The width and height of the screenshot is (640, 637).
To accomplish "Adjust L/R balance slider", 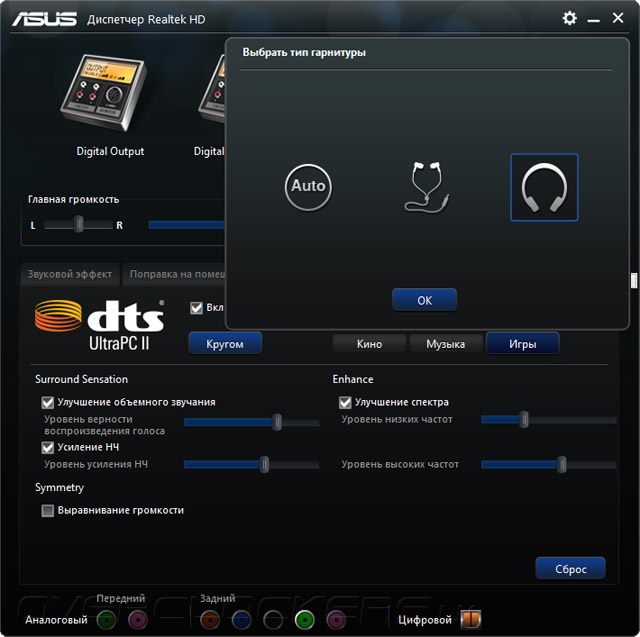I will (x=78, y=224).
